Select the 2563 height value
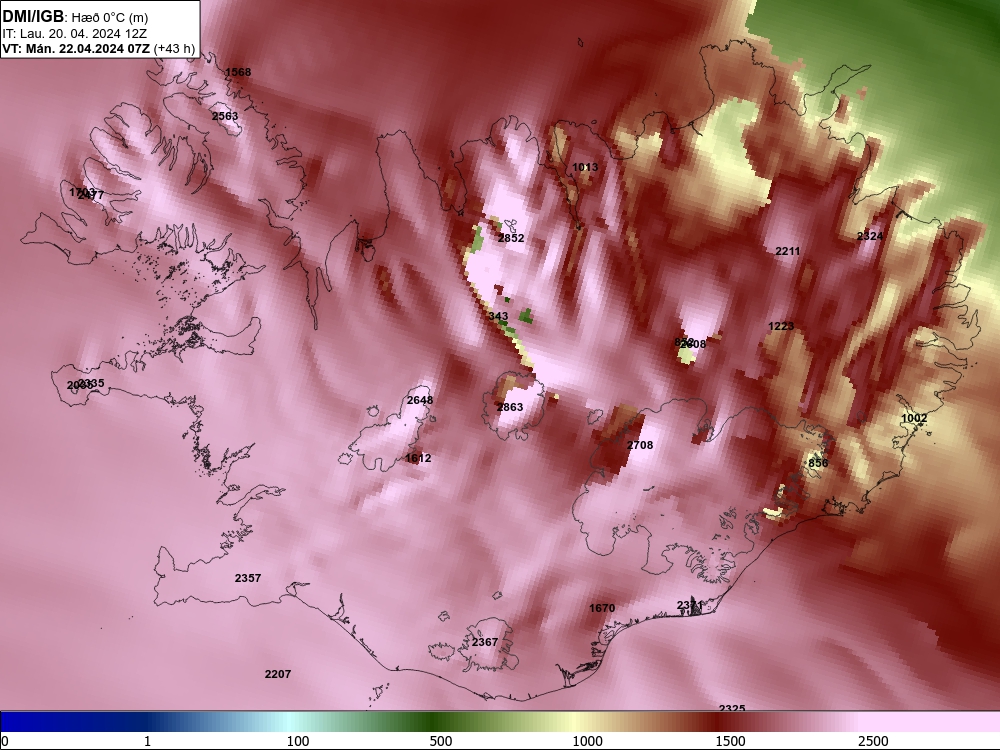This screenshot has height=750, width=1000. [225, 116]
